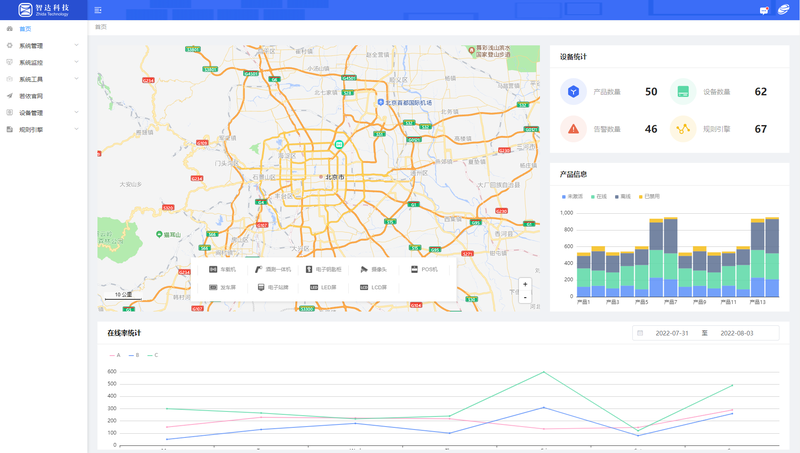Click the 产品数量 value 50

(x=651, y=92)
